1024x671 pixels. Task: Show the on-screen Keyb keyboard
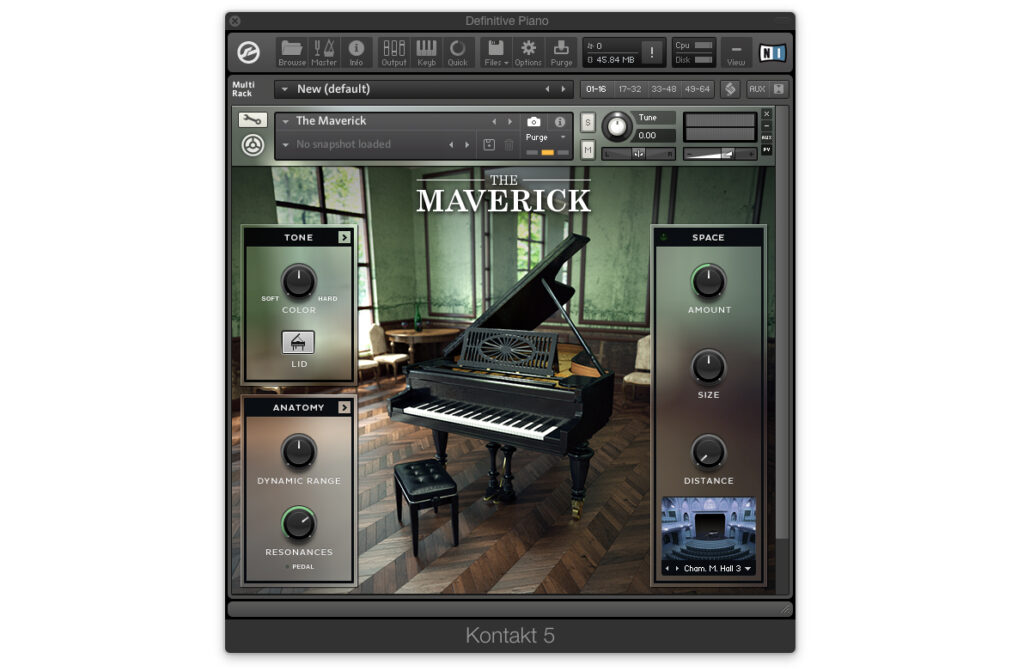tap(426, 52)
